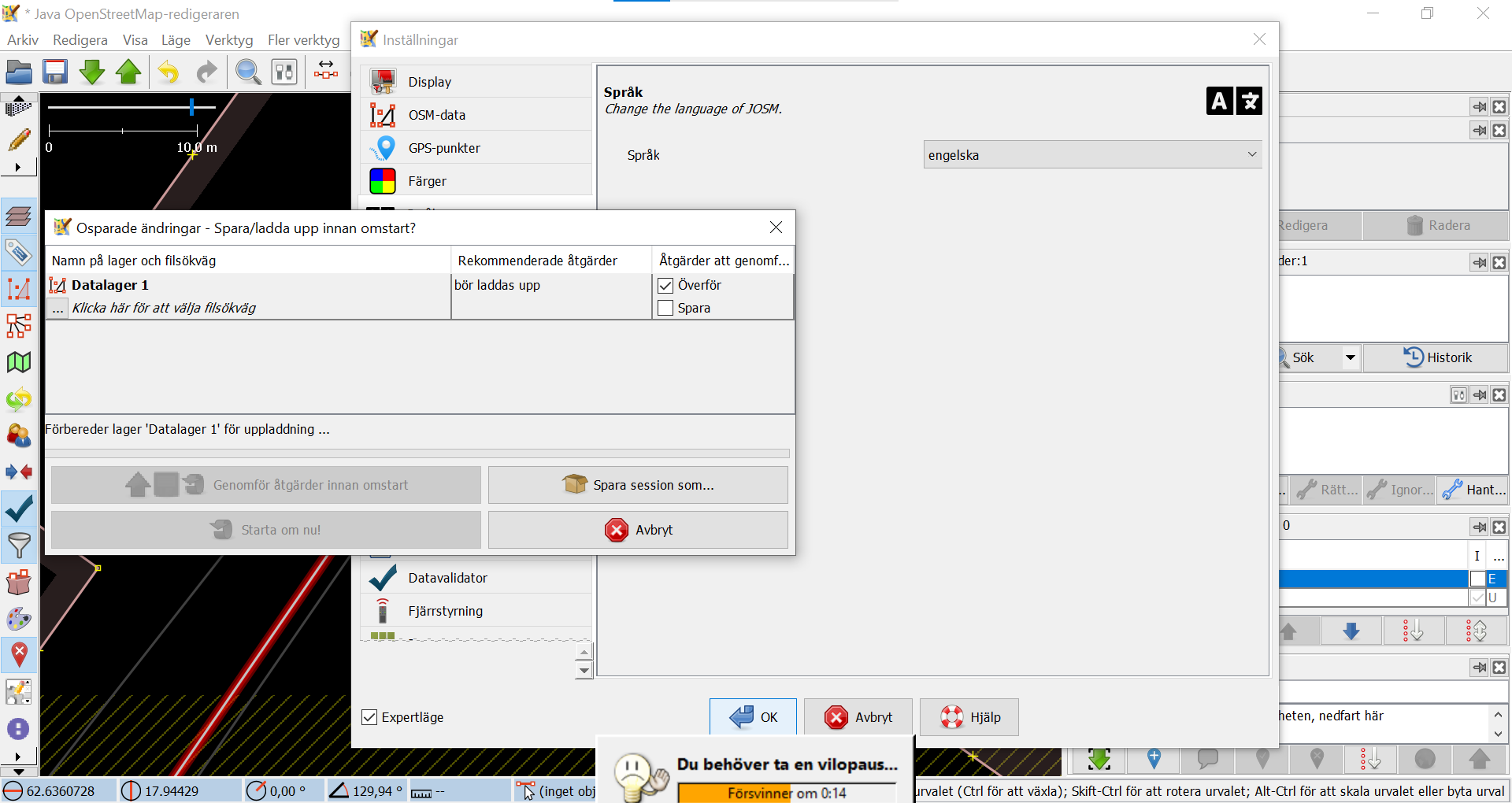The height and width of the screenshot is (803, 1512).
Task: Click Spara session som button
Action: pos(638,485)
